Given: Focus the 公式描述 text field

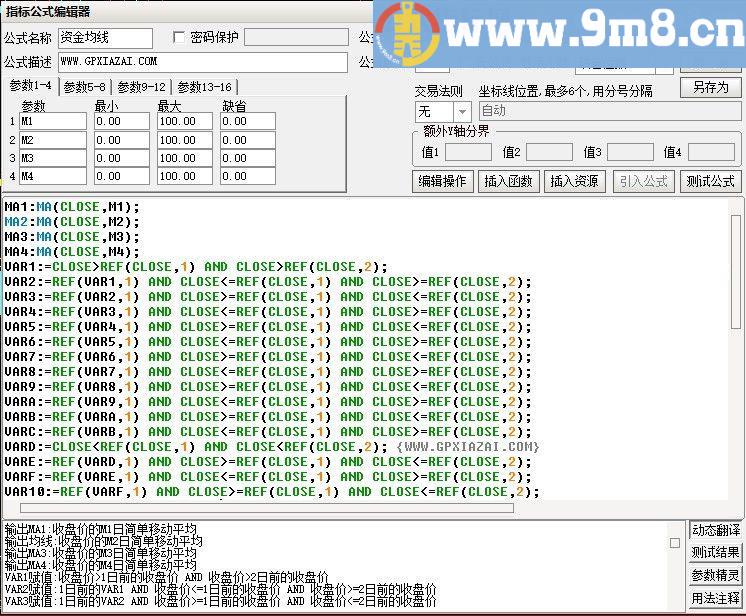Looking at the screenshot, I should point(202,62).
